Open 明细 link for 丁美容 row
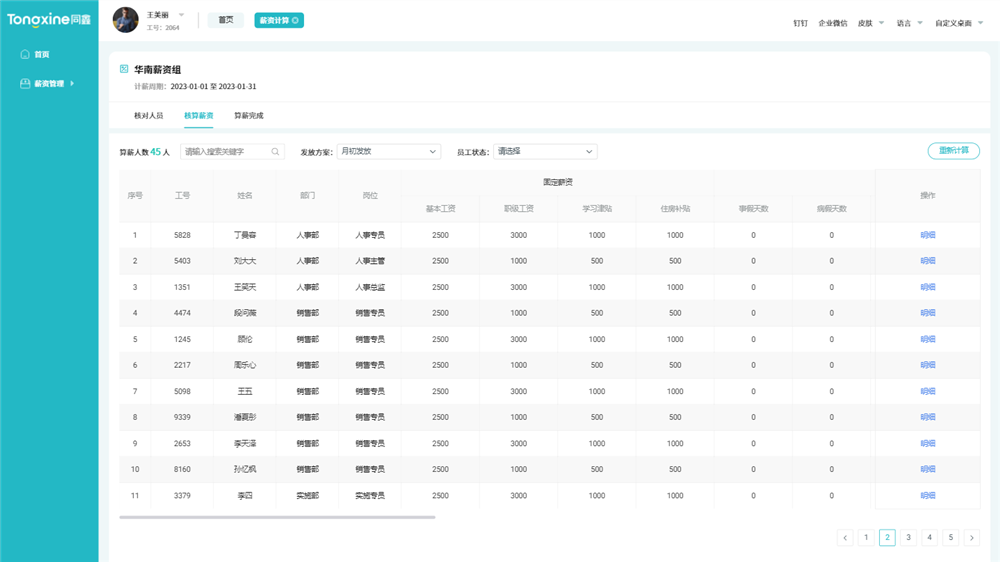The width and height of the screenshot is (1000, 562). 927,235
